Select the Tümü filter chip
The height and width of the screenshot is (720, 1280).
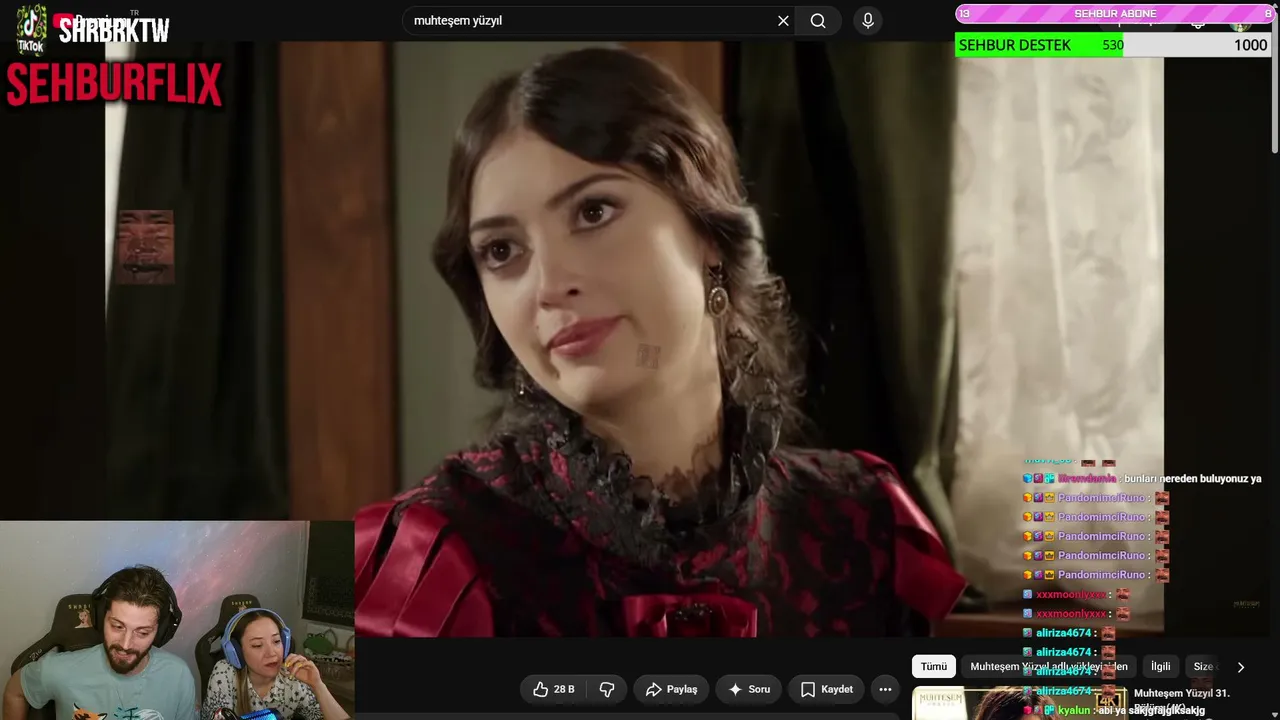point(934,667)
